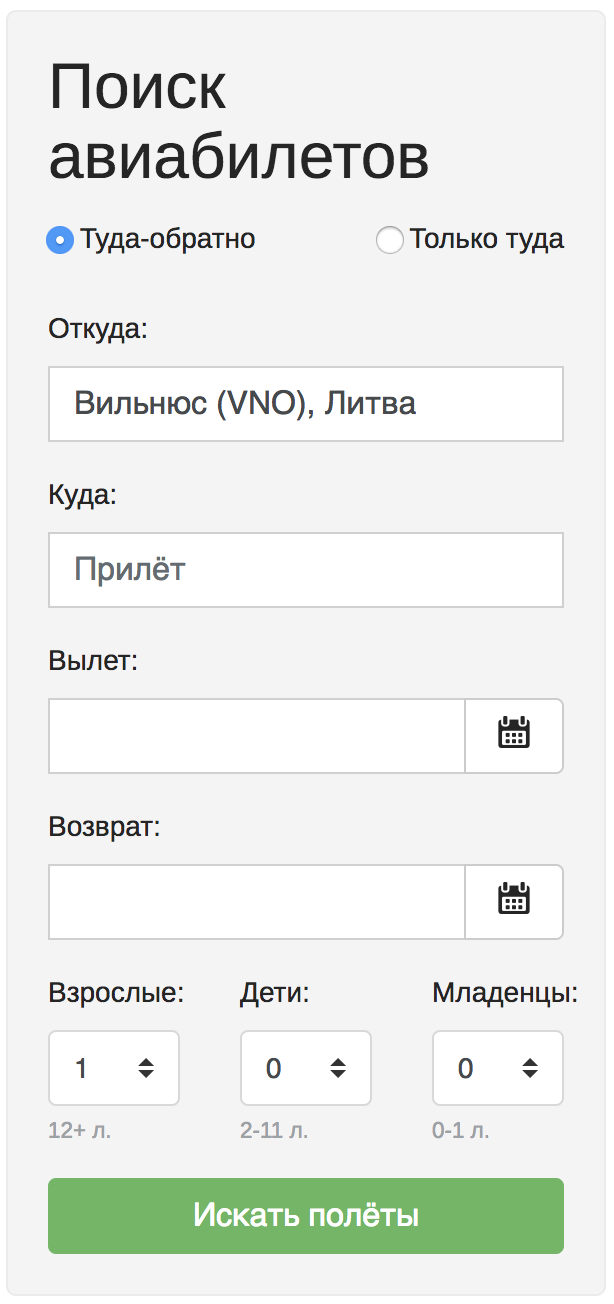Expand the Дети count dropdown
Viewport: 614px width, 1304px height.
[x=306, y=1068]
